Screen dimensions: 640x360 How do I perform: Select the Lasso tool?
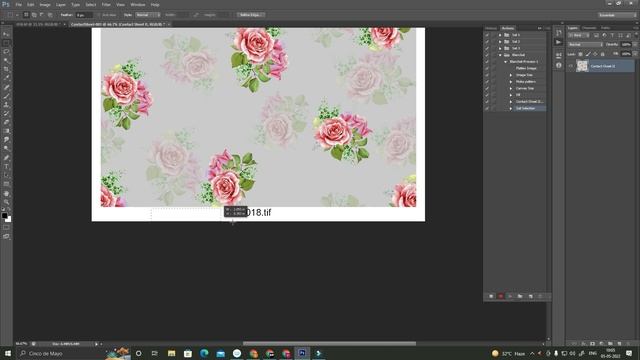point(6,52)
